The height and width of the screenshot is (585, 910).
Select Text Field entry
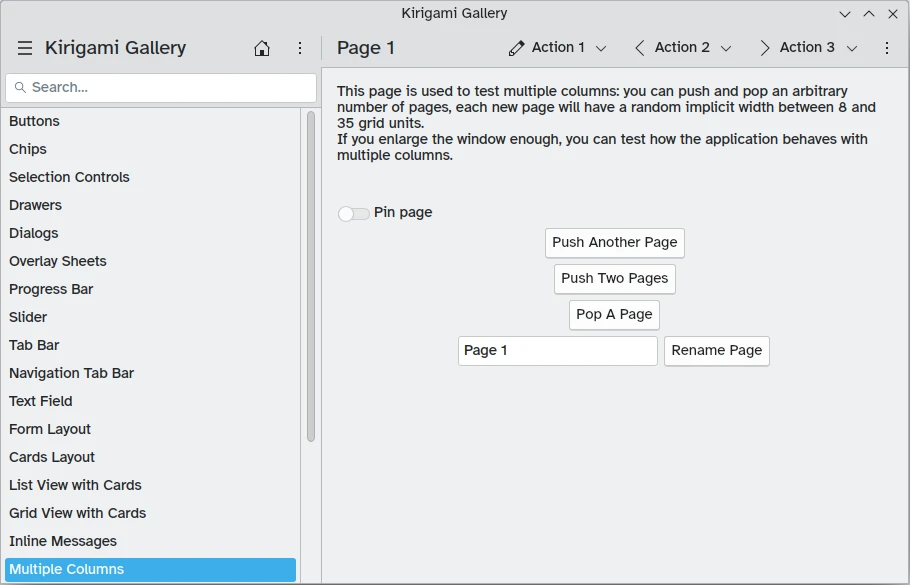150,401
